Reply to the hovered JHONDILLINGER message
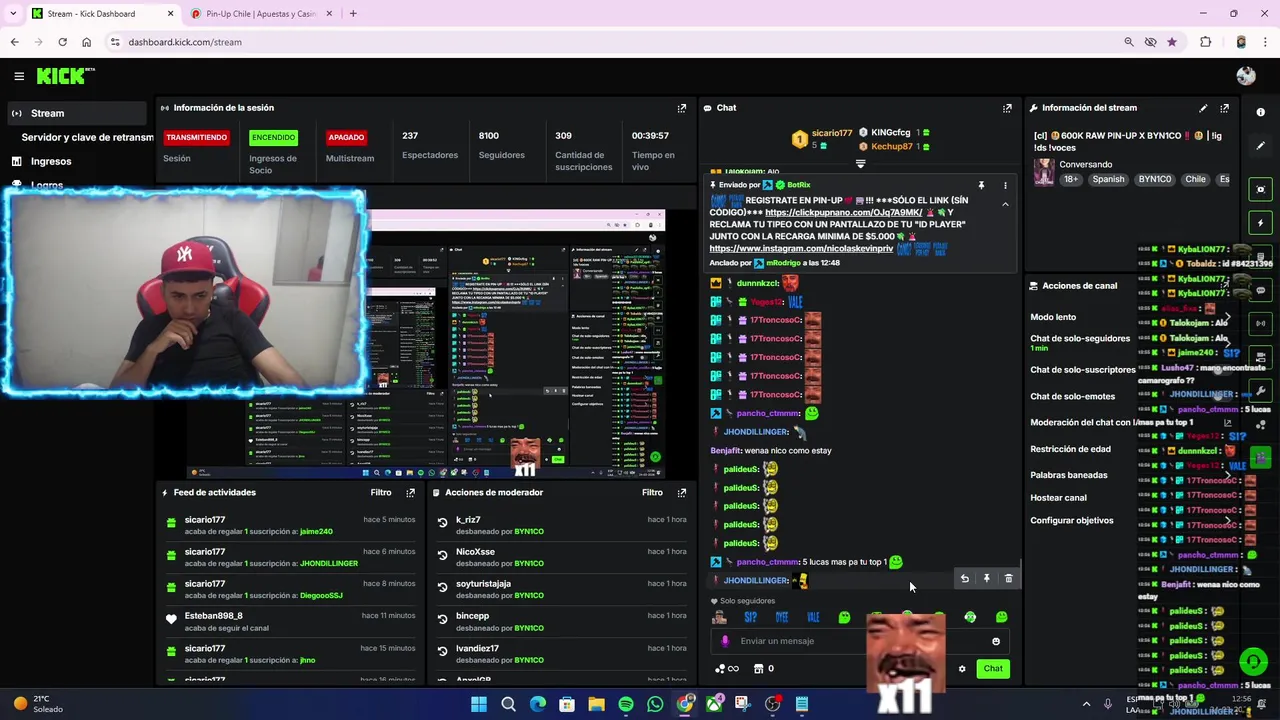This screenshot has width=1280, height=720. 964,579
